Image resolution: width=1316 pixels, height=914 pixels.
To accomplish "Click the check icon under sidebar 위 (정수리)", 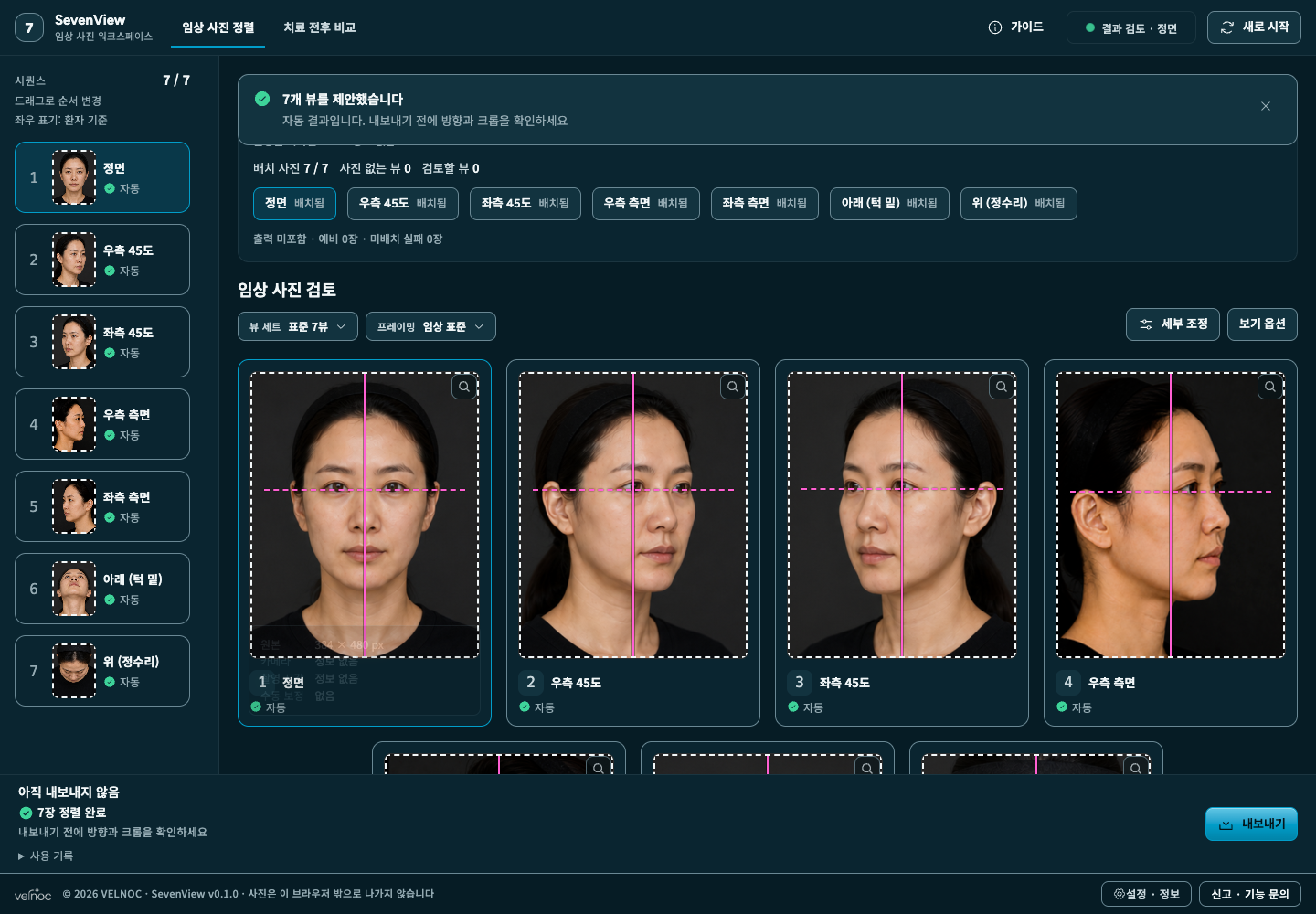I will click(110, 682).
